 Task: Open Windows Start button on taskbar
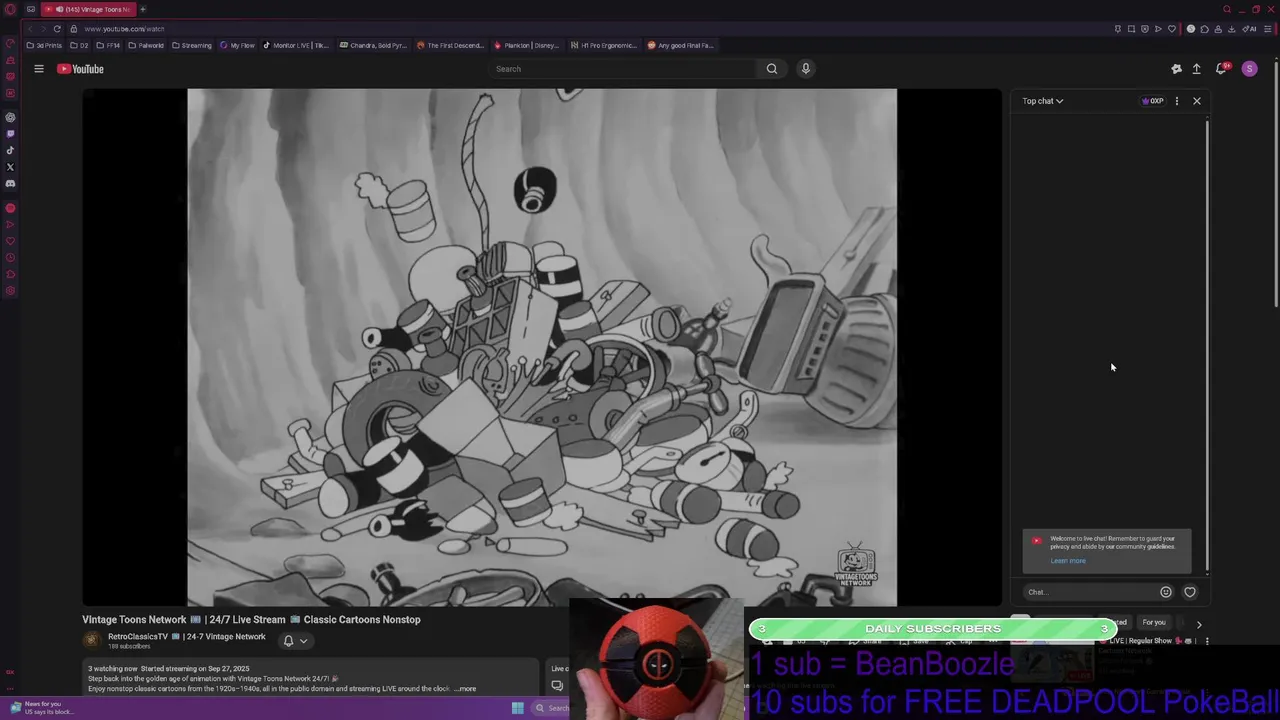click(x=517, y=708)
